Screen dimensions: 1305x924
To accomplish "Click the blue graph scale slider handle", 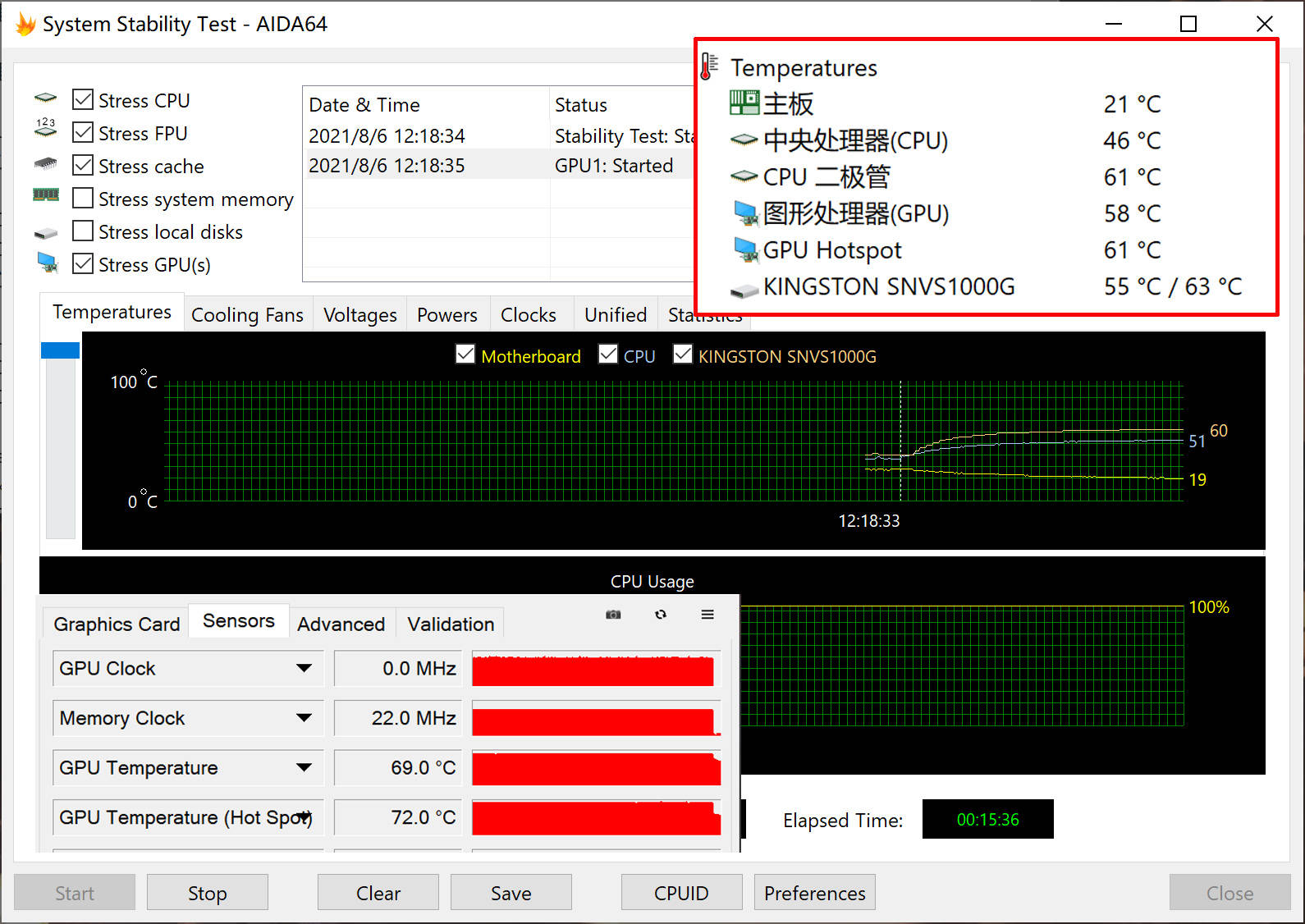I will click(61, 350).
